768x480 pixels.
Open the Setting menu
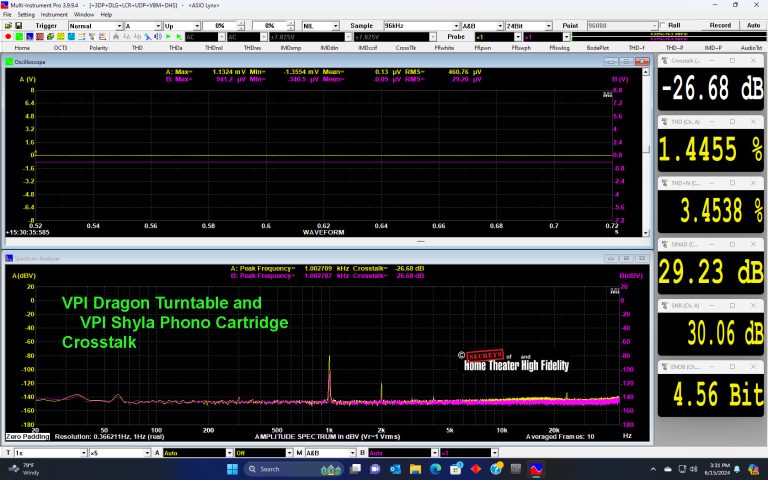coord(26,15)
